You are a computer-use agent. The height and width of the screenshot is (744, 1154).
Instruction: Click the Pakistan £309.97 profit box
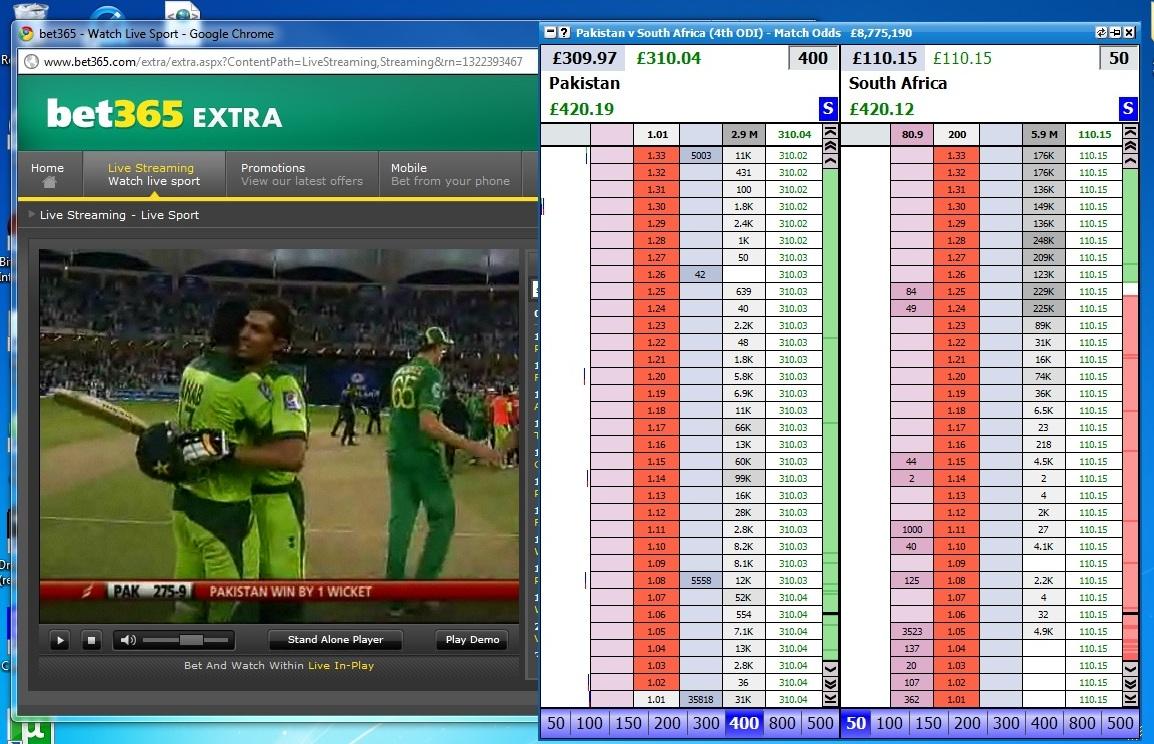585,58
